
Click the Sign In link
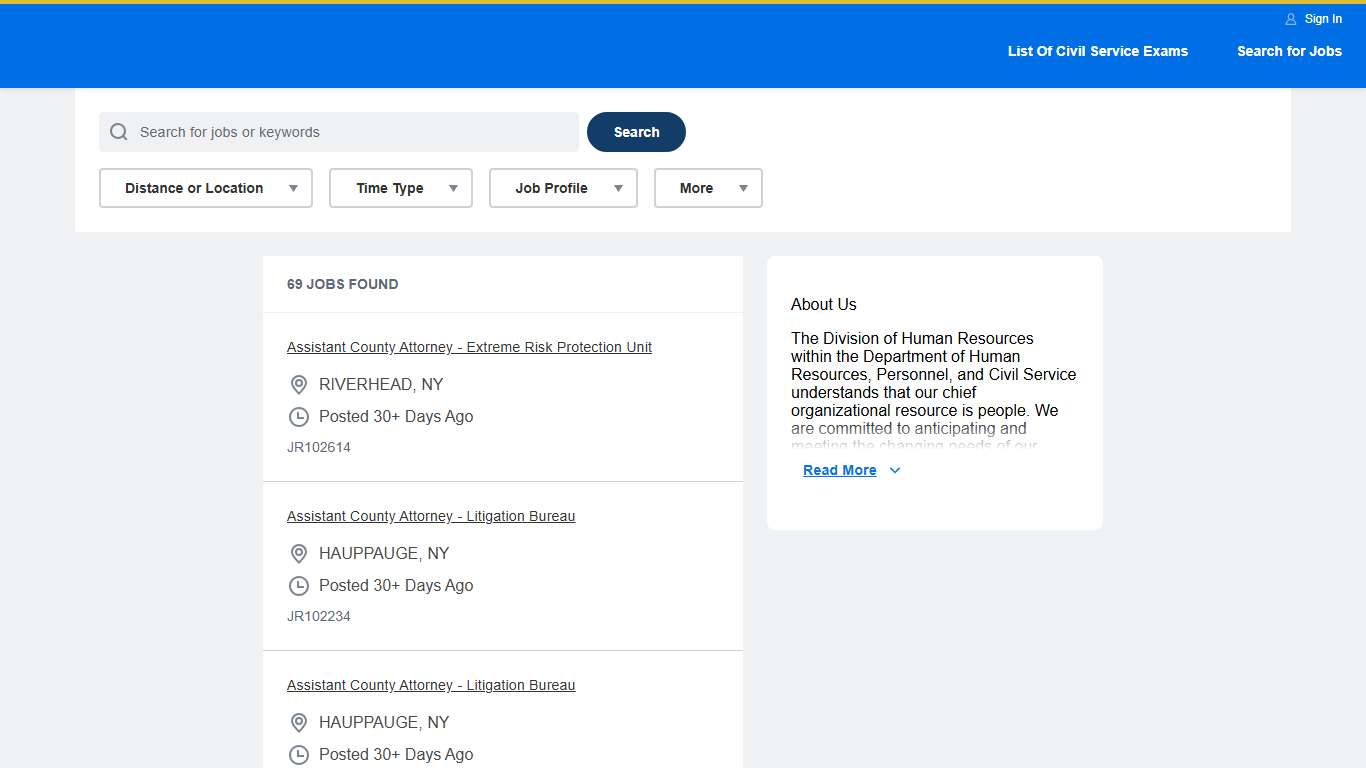coord(1323,19)
